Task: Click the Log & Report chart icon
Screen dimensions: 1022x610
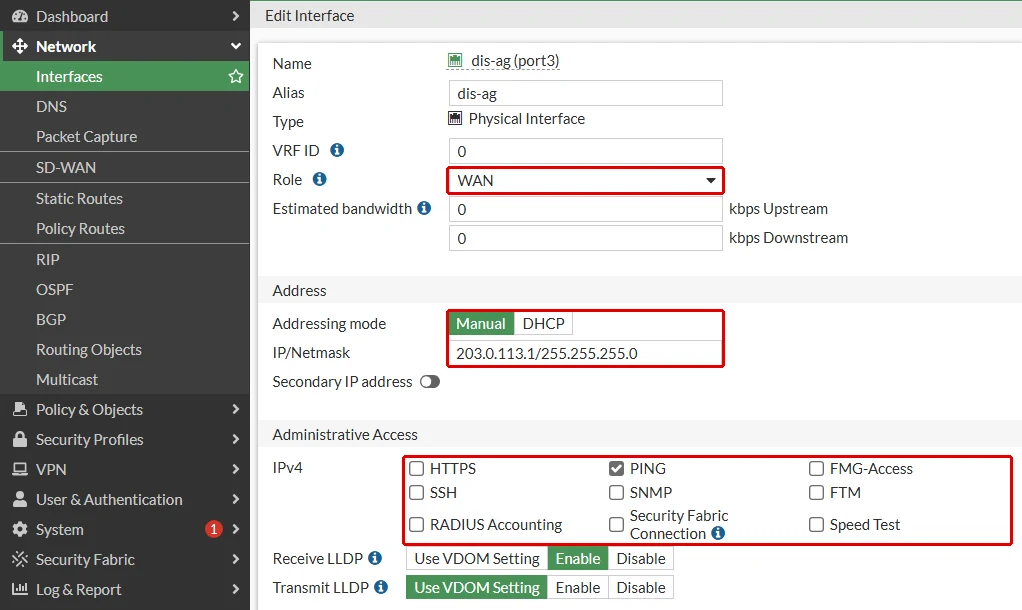Action: pos(20,589)
